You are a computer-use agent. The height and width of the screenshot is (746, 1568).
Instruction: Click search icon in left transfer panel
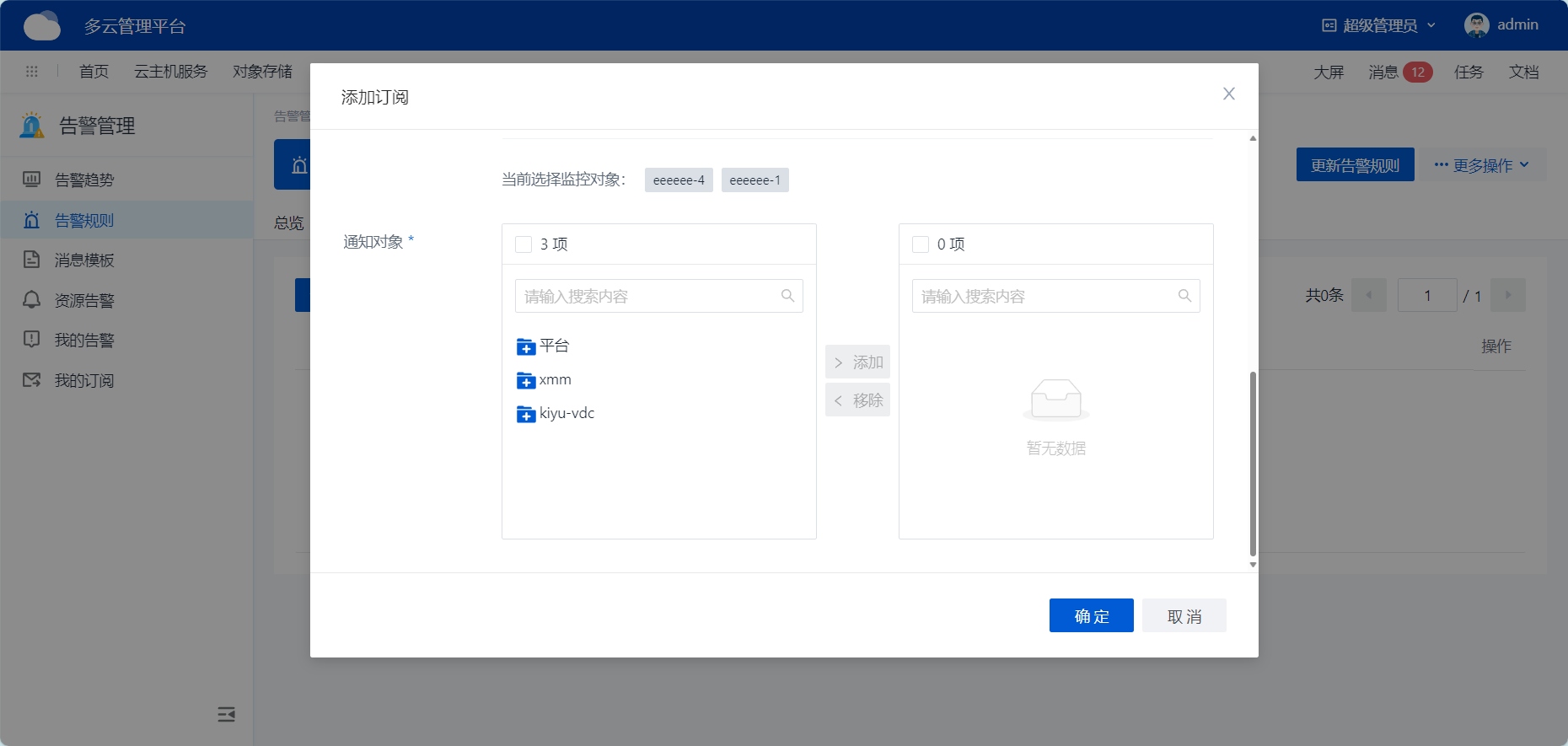pos(787,296)
